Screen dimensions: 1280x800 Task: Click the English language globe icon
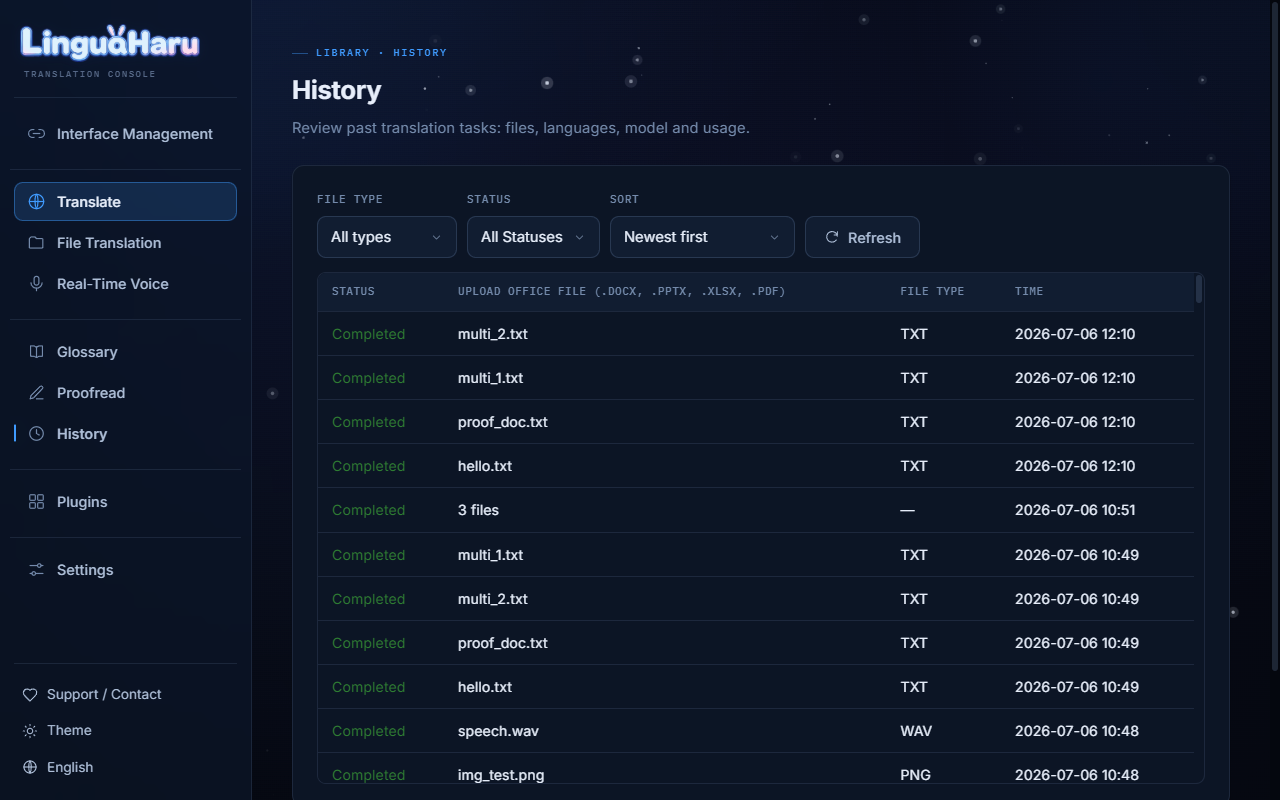point(30,768)
